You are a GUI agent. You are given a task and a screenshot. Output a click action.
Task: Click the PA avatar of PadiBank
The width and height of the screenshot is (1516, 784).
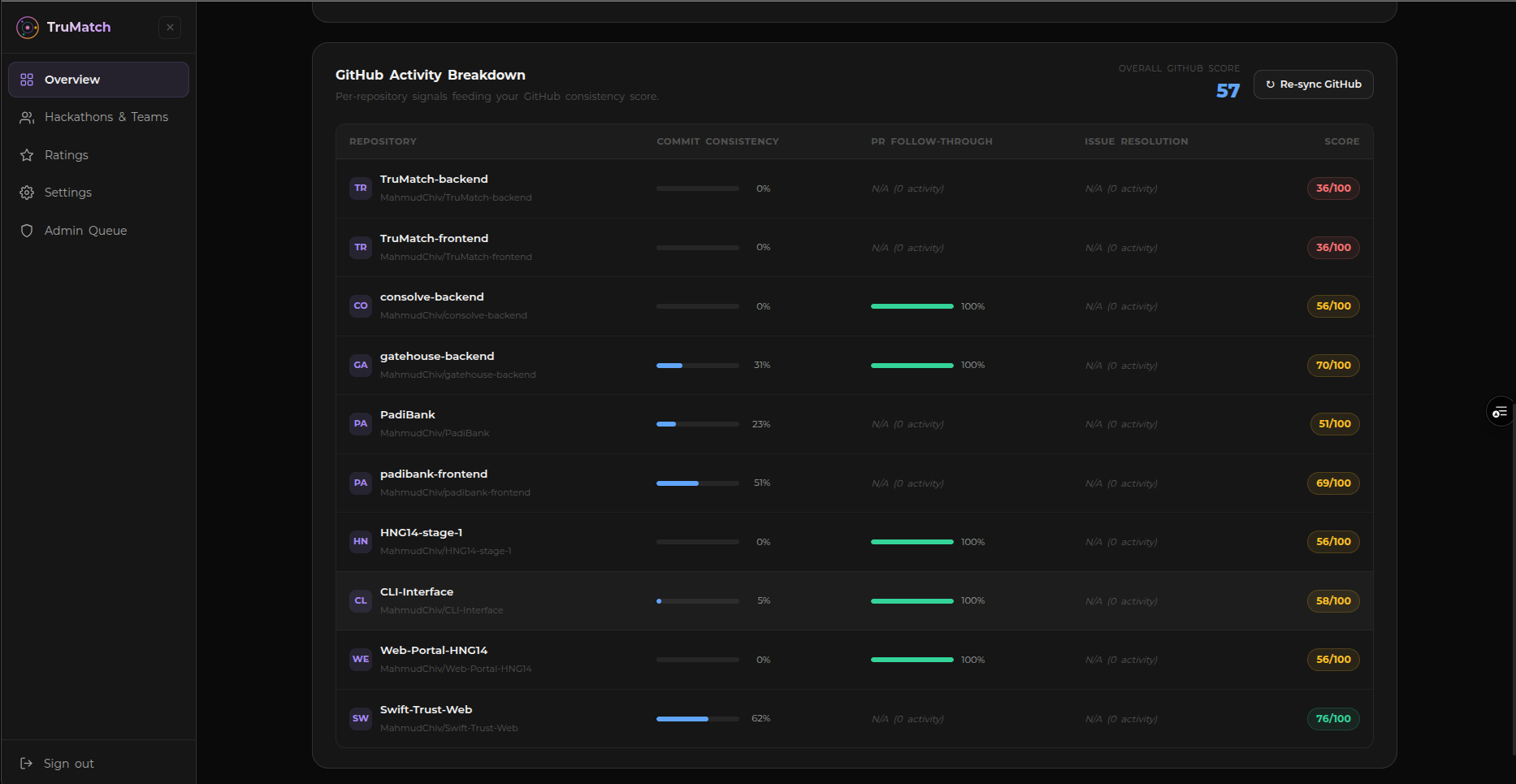pyautogui.click(x=361, y=424)
